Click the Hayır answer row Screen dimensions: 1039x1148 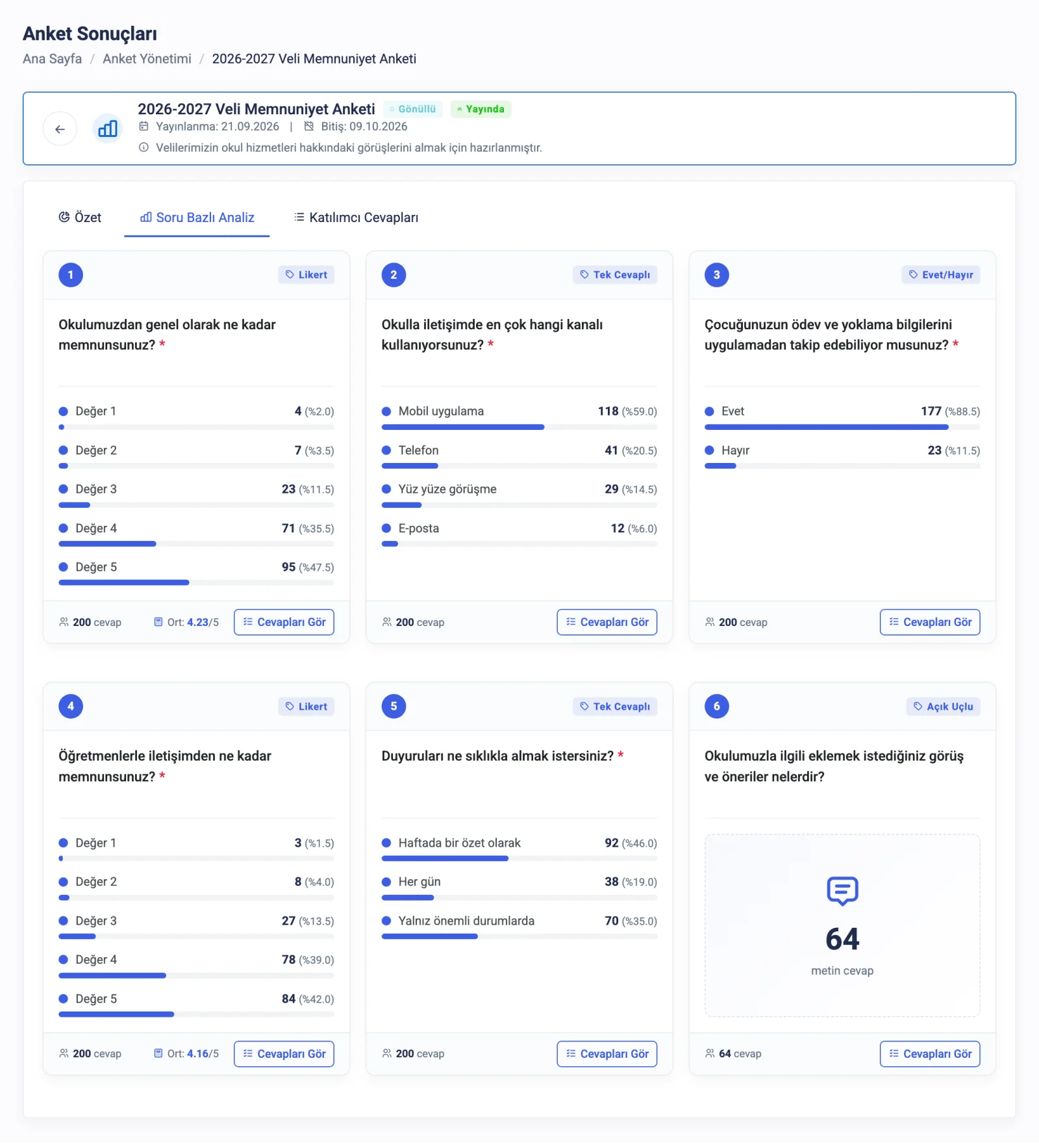(842, 456)
